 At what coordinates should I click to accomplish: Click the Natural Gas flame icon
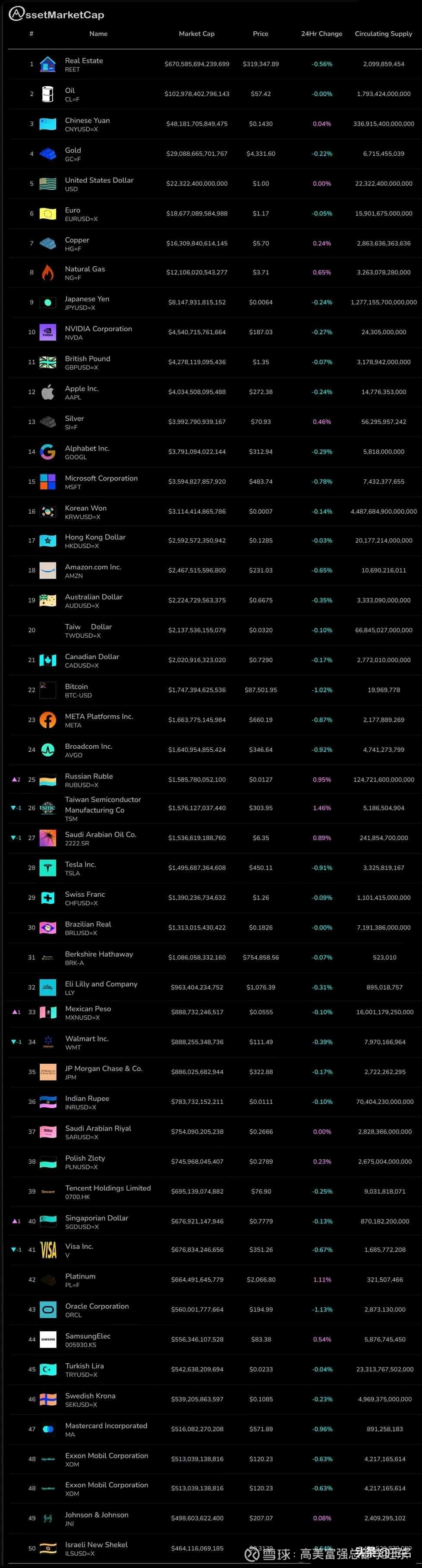pyautogui.click(x=47, y=273)
